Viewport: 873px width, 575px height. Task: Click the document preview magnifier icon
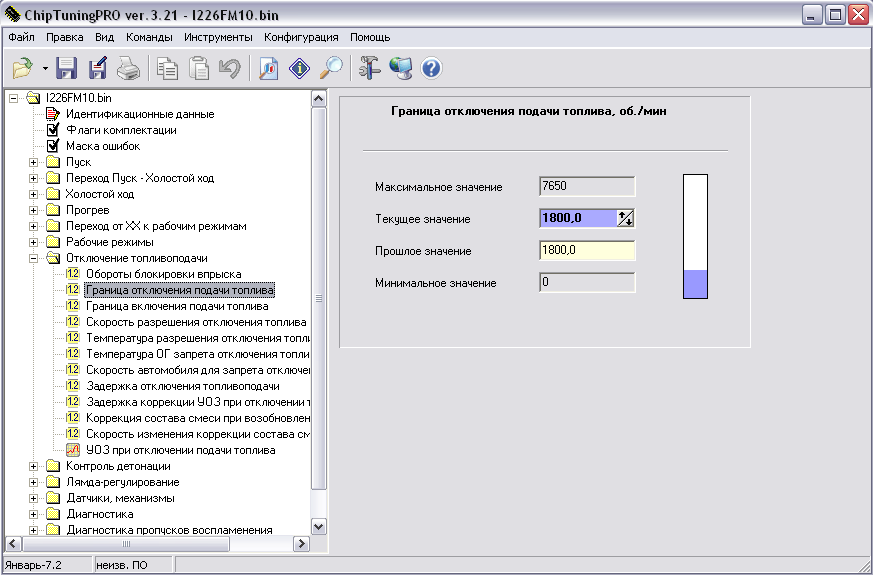click(x=268, y=68)
